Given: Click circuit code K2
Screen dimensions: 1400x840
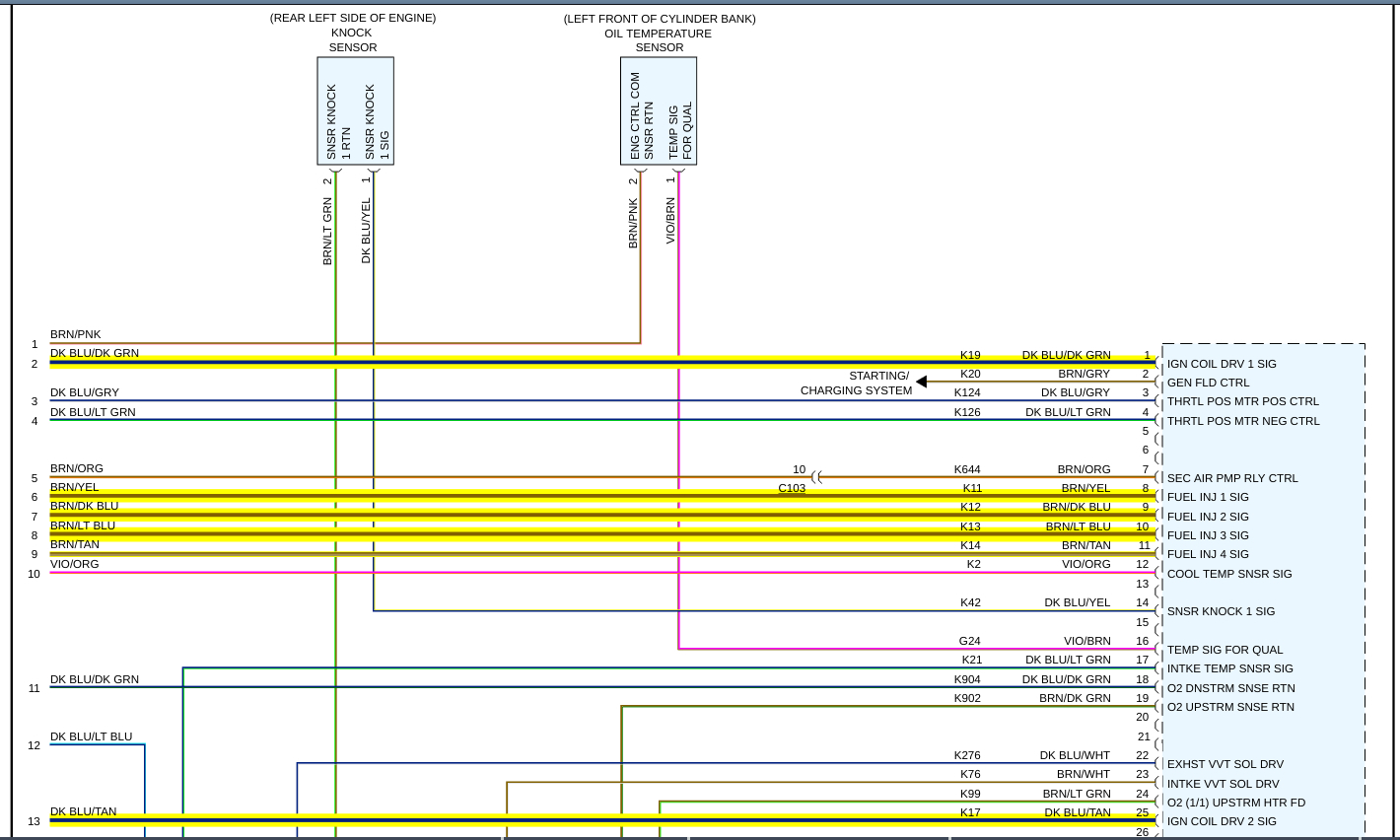Looking at the screenshot, I should tap(974, 564).
